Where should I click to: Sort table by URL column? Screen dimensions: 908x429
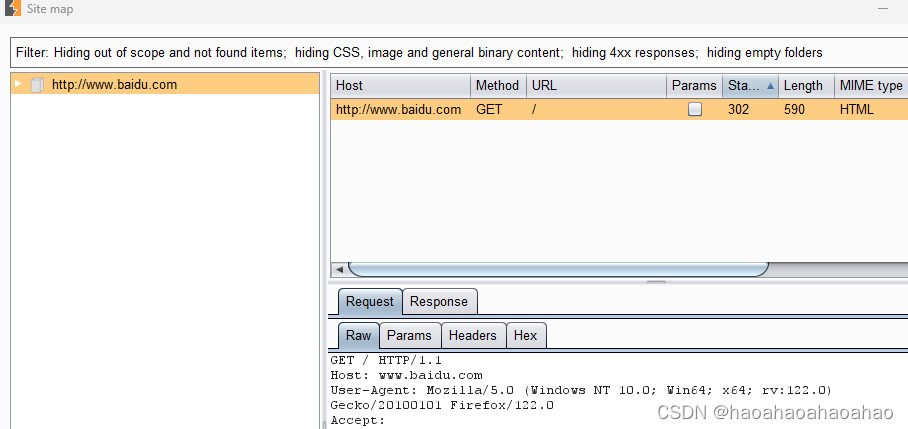(x=596, y=86)
